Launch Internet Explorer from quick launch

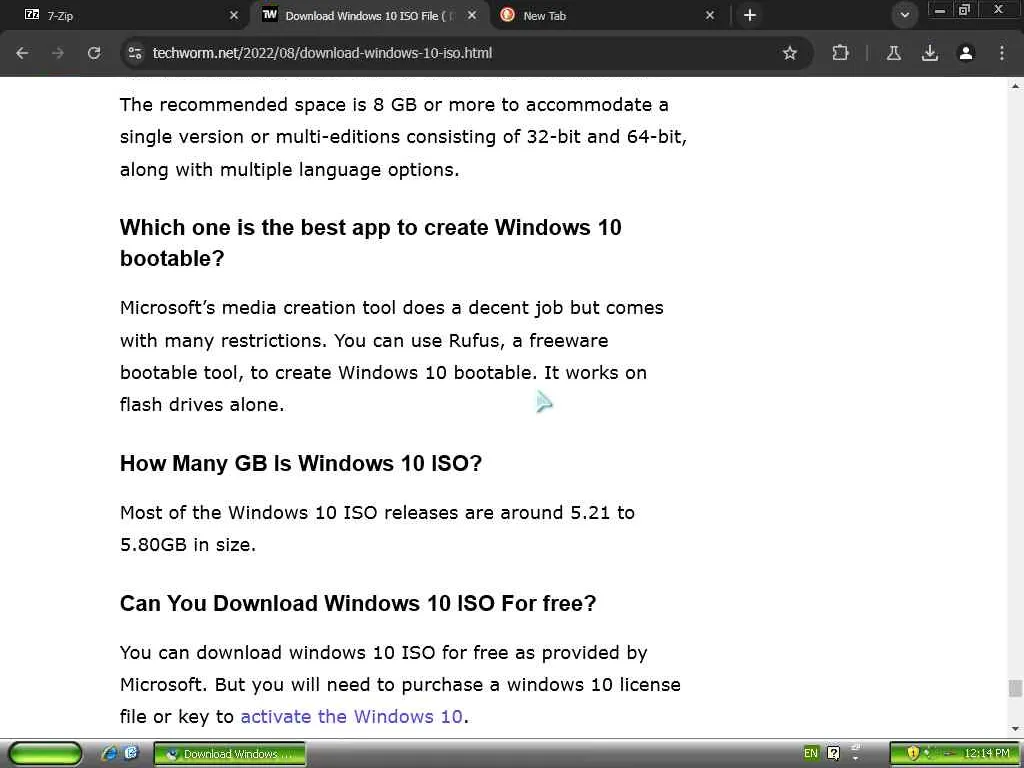pyautogui.click(x=110, y=754)
